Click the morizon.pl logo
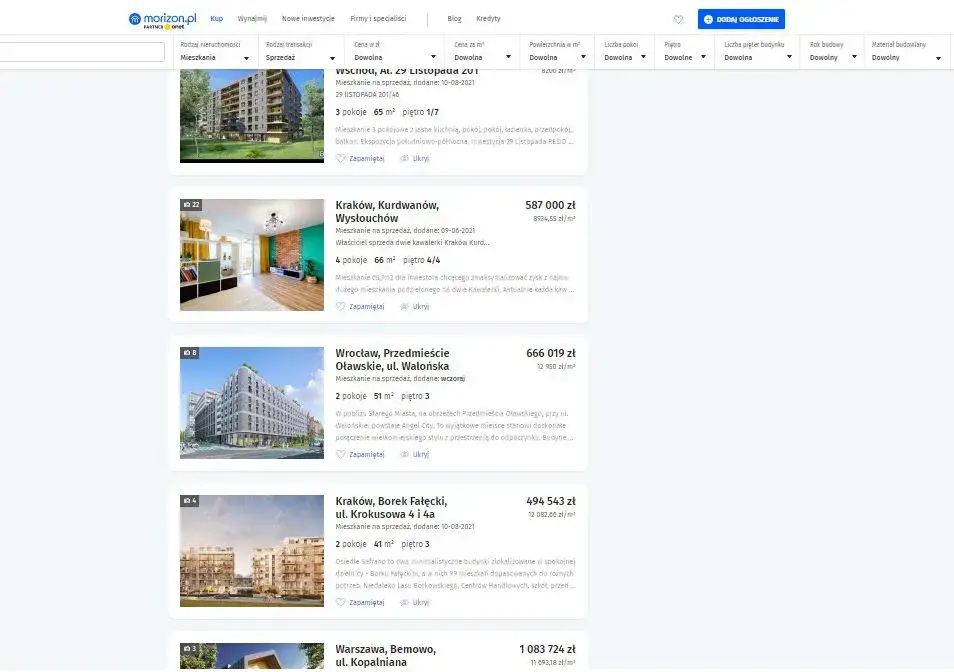Image resolution: width=954 pixels, height=672 pixels. 162,19
